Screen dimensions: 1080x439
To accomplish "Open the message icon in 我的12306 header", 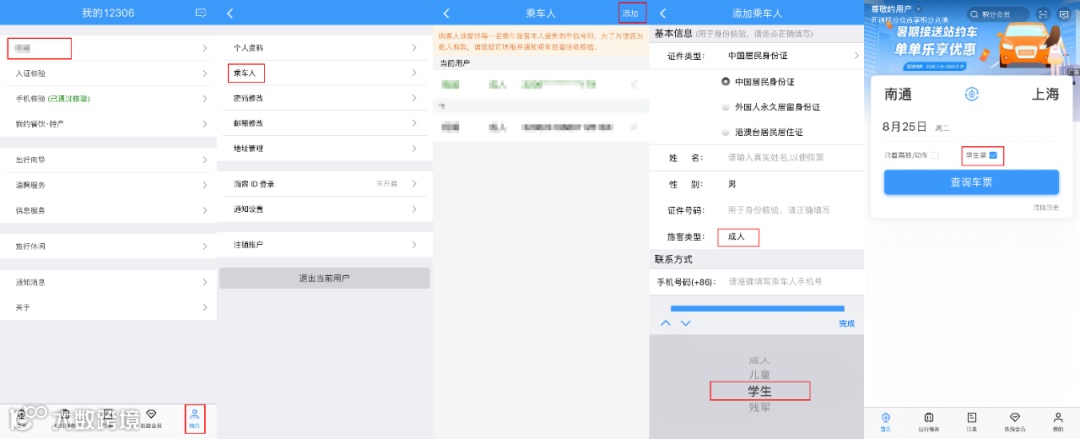I will pos(200,13).
